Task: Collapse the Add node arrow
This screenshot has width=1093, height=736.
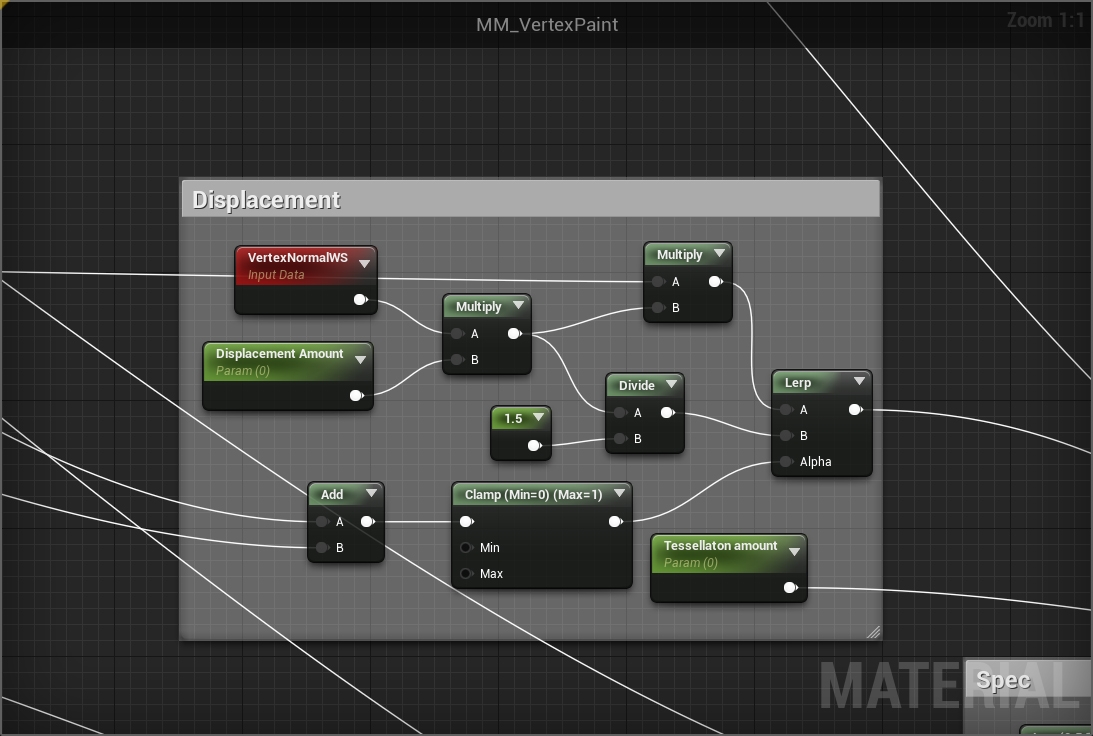Action: [x=372, y=493]
